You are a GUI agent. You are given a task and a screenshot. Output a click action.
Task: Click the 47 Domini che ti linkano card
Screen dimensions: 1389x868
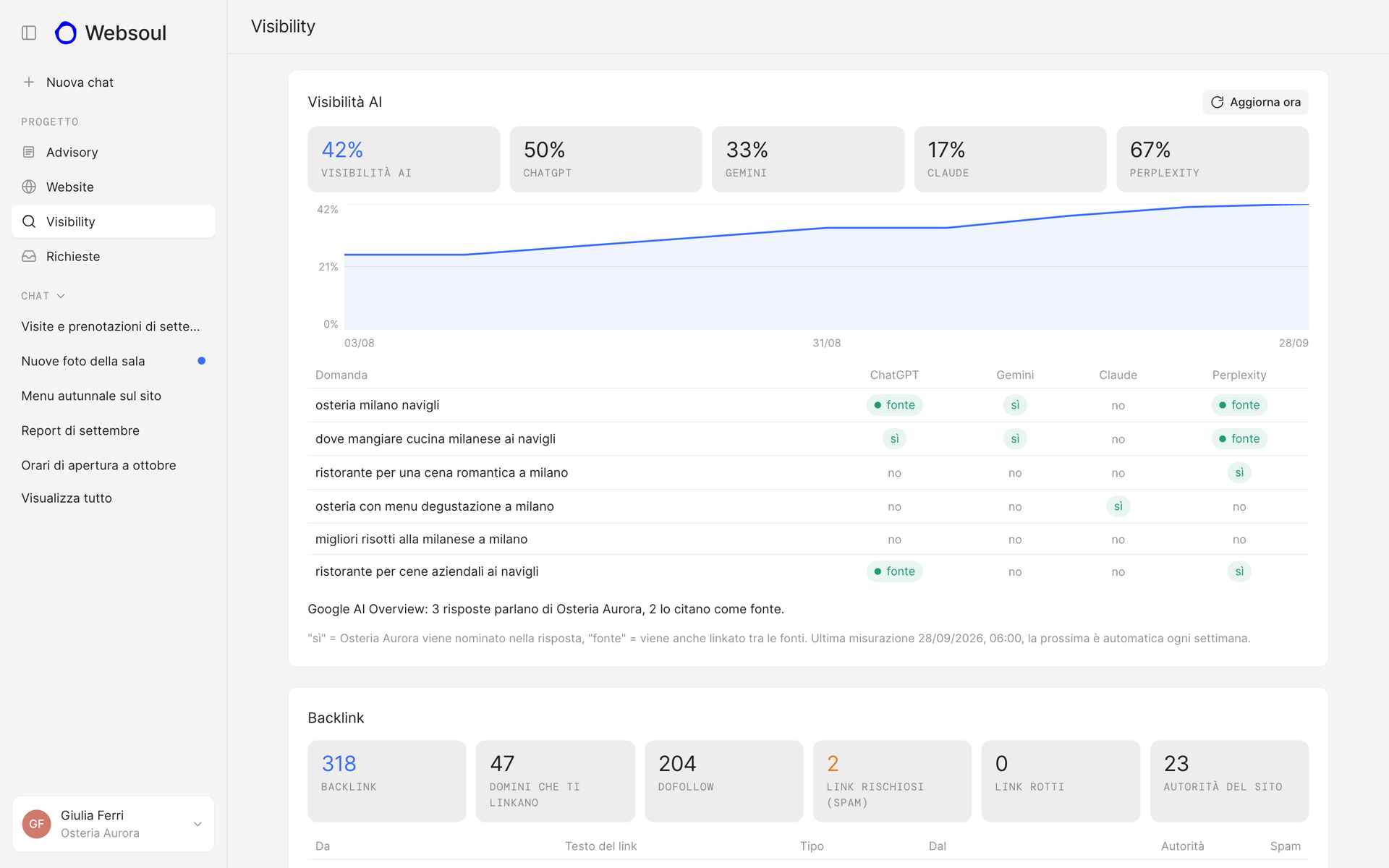tap(555, 780)
